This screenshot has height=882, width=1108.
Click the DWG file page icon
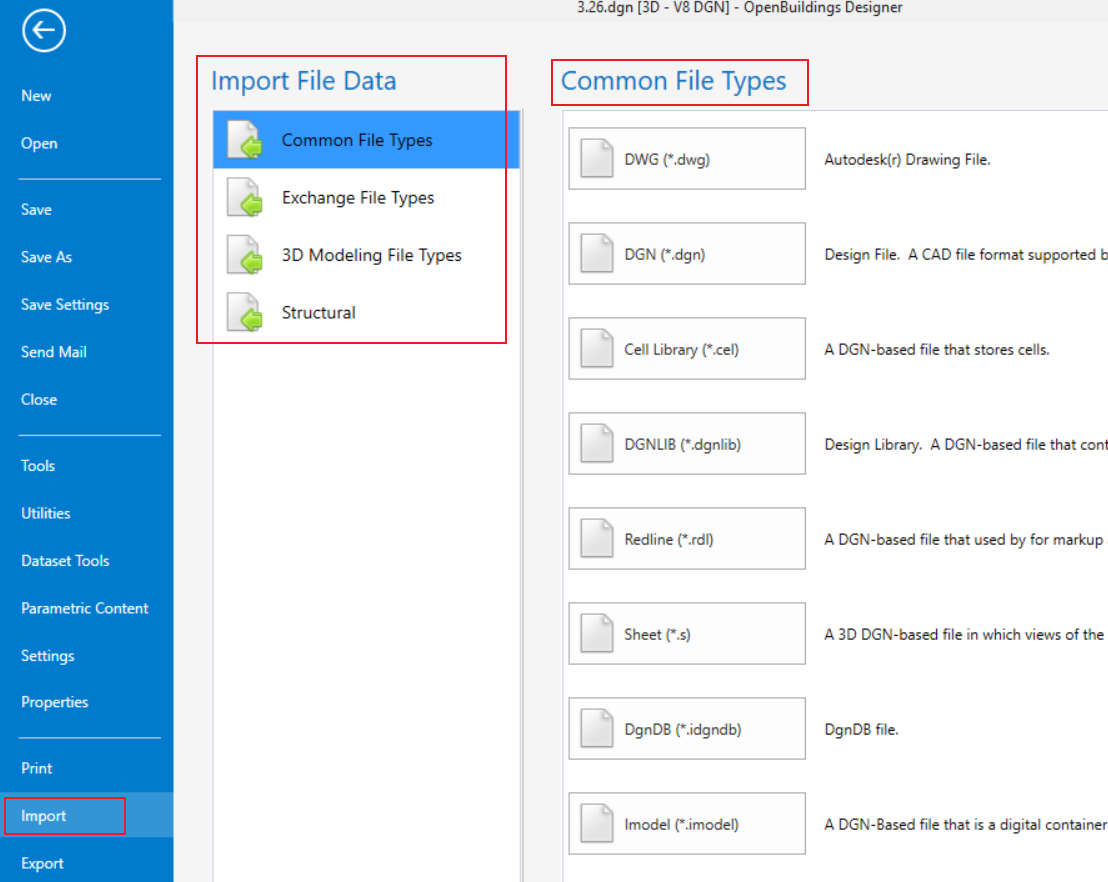(597, 158)
